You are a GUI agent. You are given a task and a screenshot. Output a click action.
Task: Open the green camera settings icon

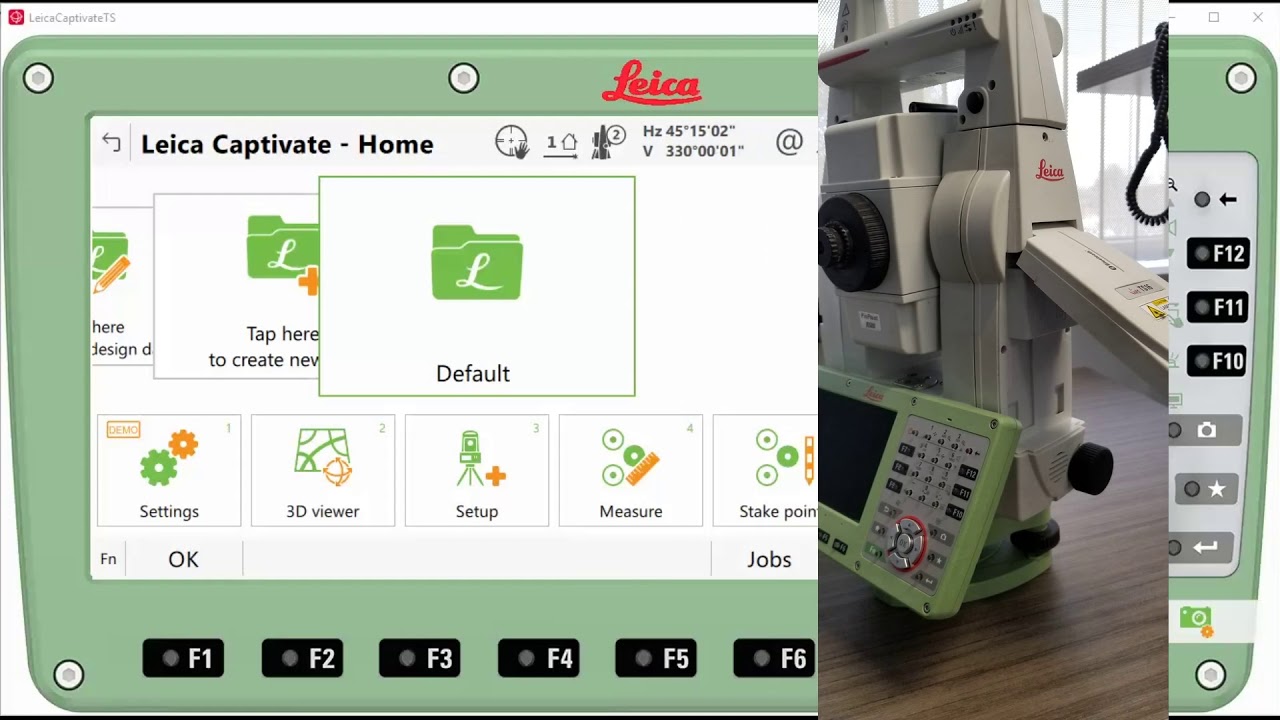click(1196, 620)
